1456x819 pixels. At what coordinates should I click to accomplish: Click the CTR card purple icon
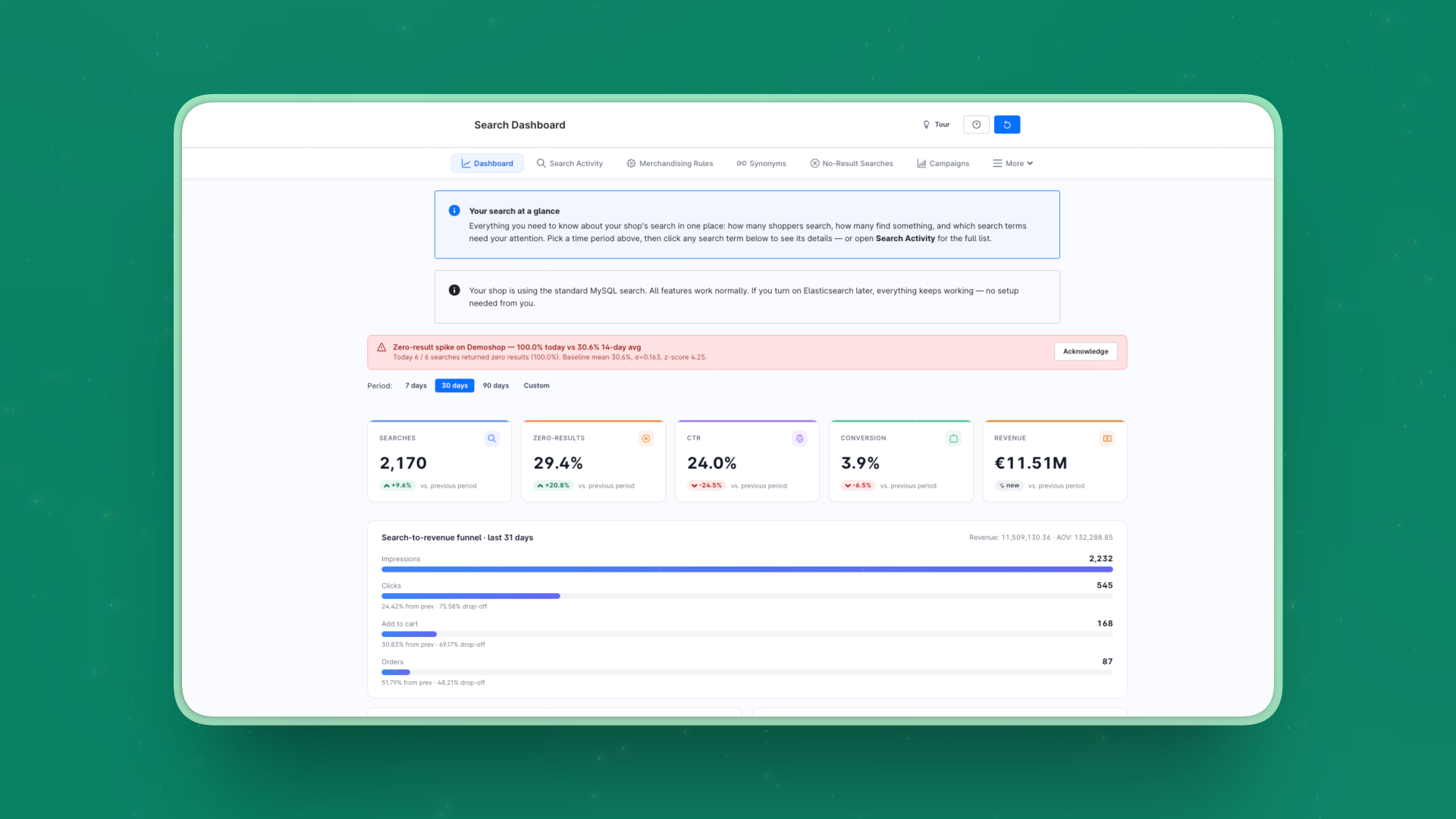pyautogui.click(x=799, y=438)
